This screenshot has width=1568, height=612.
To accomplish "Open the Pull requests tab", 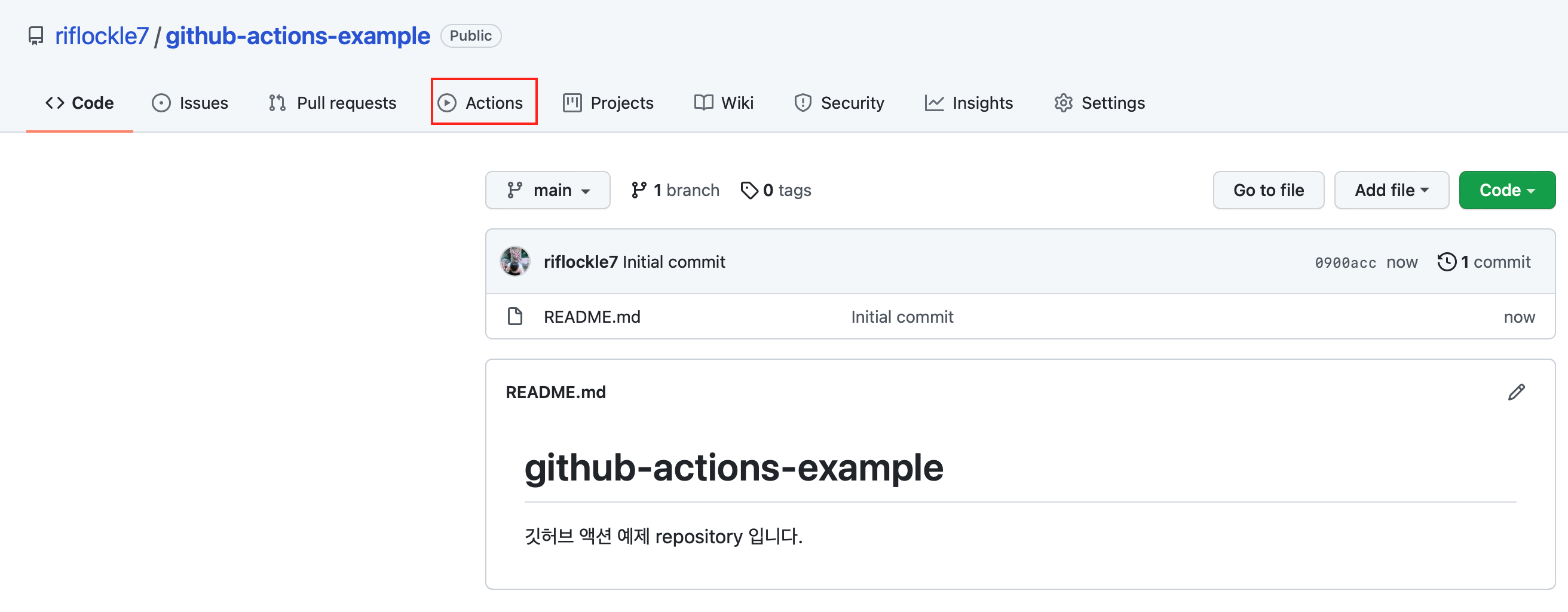I will [x=332, y=103].
